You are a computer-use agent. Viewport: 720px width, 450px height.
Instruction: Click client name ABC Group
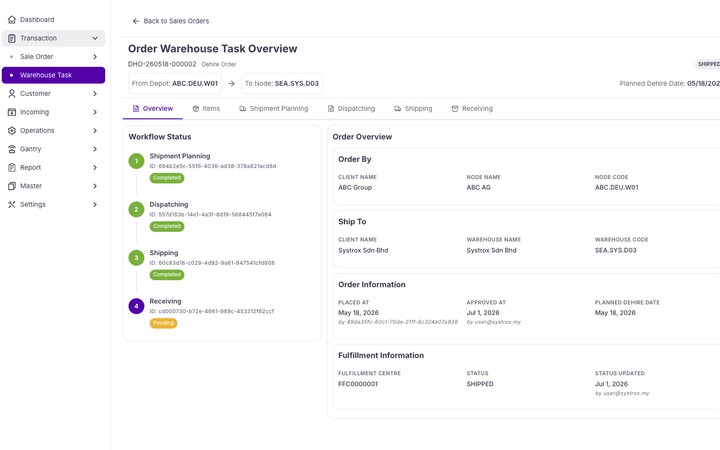pyautogui.click(x=355, y=187)
